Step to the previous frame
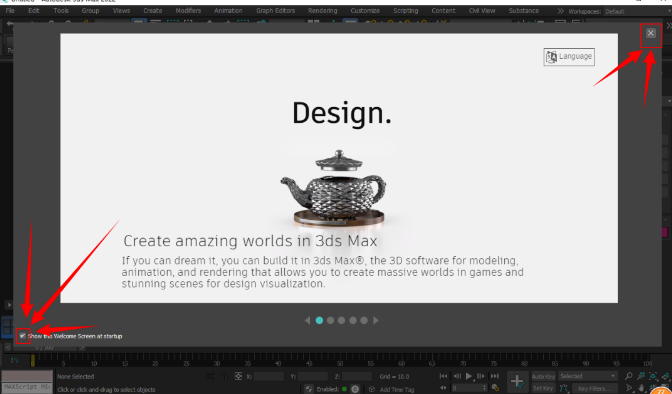This screenshot has height=394, width=672. pos(457,376)
